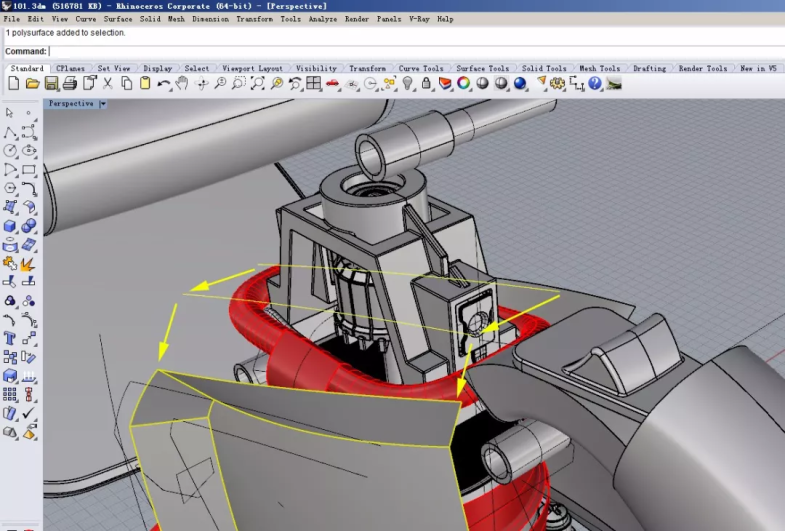The width and height of the screenshot is (785, 531).
Task: Toggle the Hide objects lightbulb icon
Action: point(408,83)
